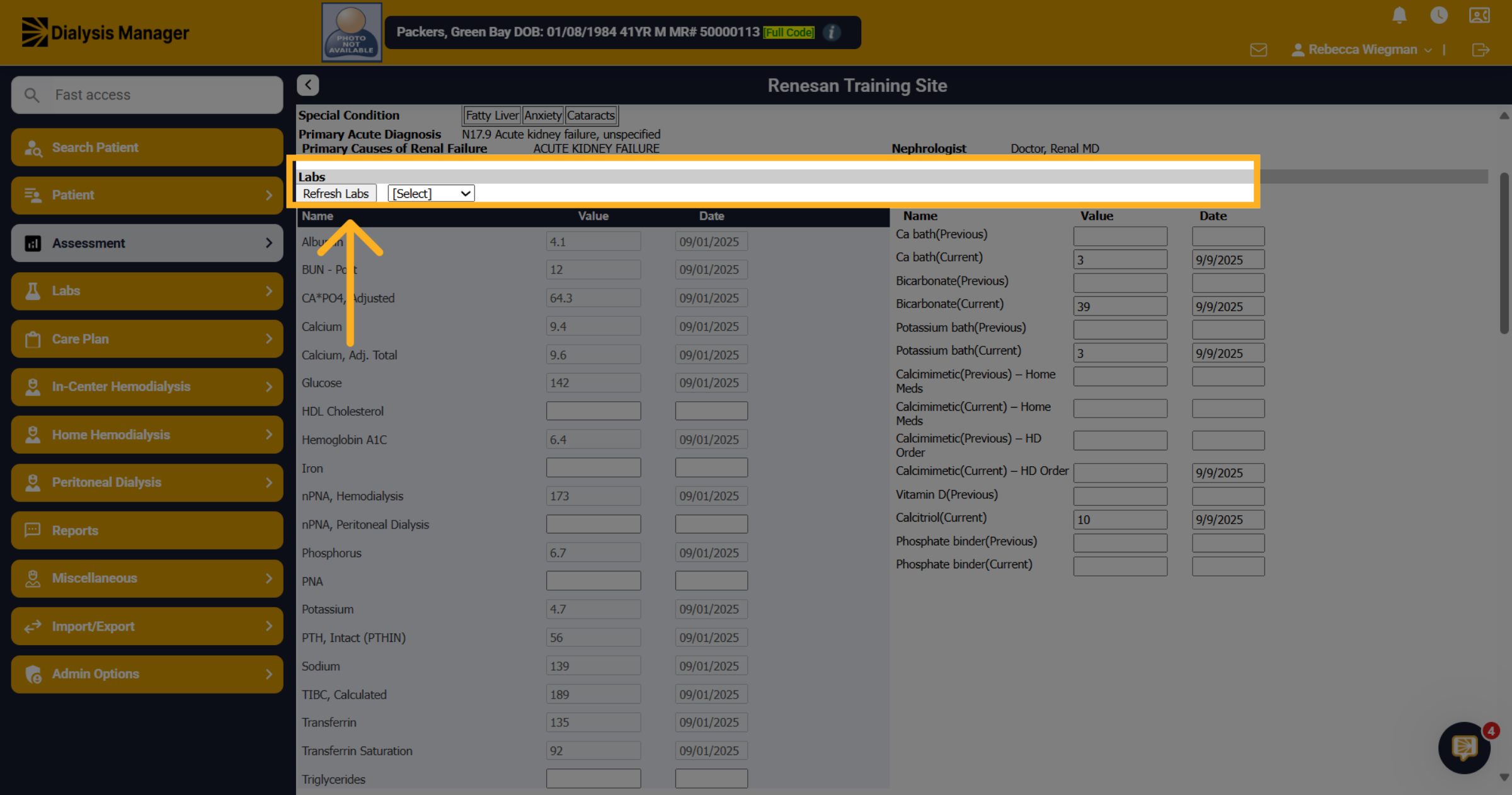Collapse sidebar with the back arrow button
The height and width of the screenshot is (795, 1512).
tap(308, 85)
